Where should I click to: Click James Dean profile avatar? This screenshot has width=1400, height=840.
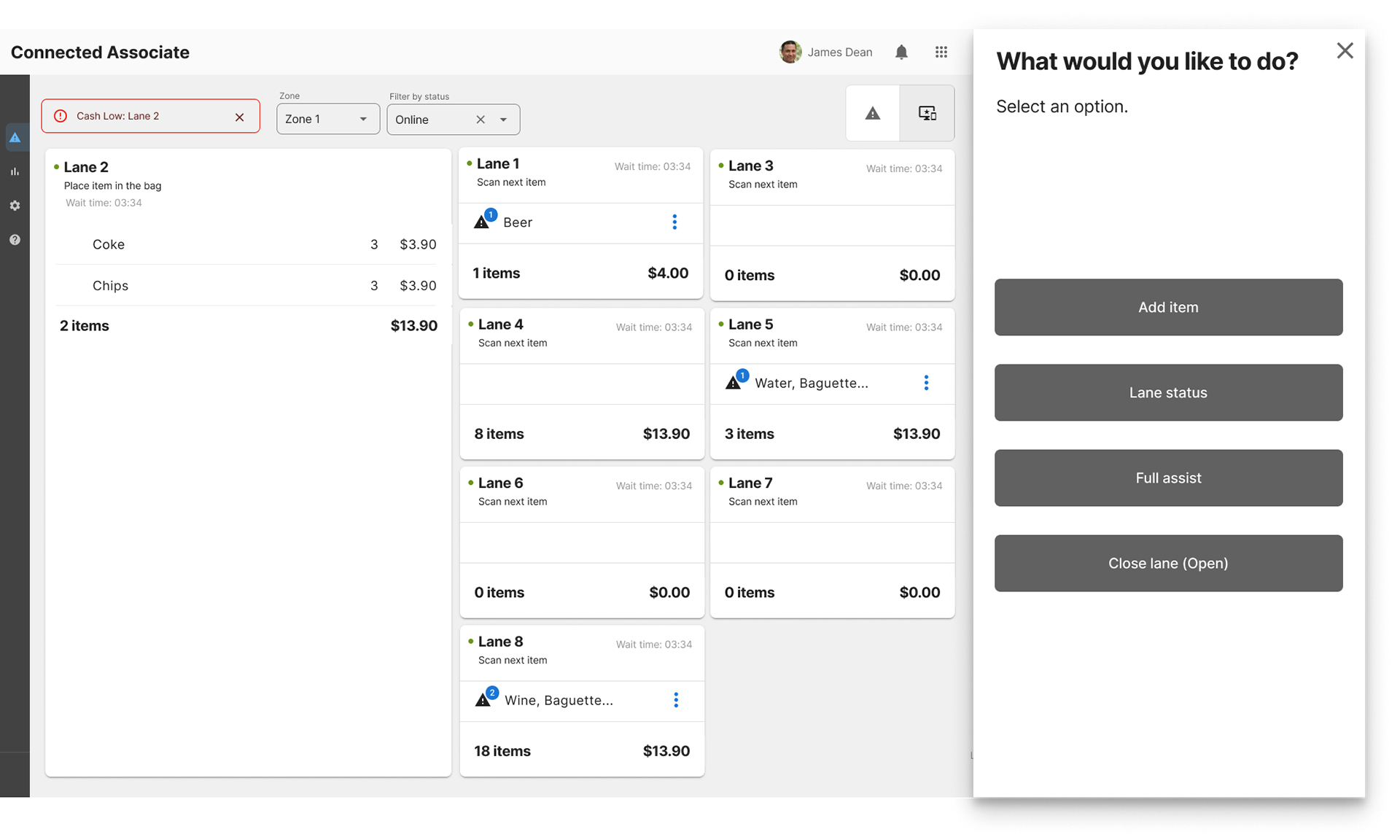click(x=790, y=52)
